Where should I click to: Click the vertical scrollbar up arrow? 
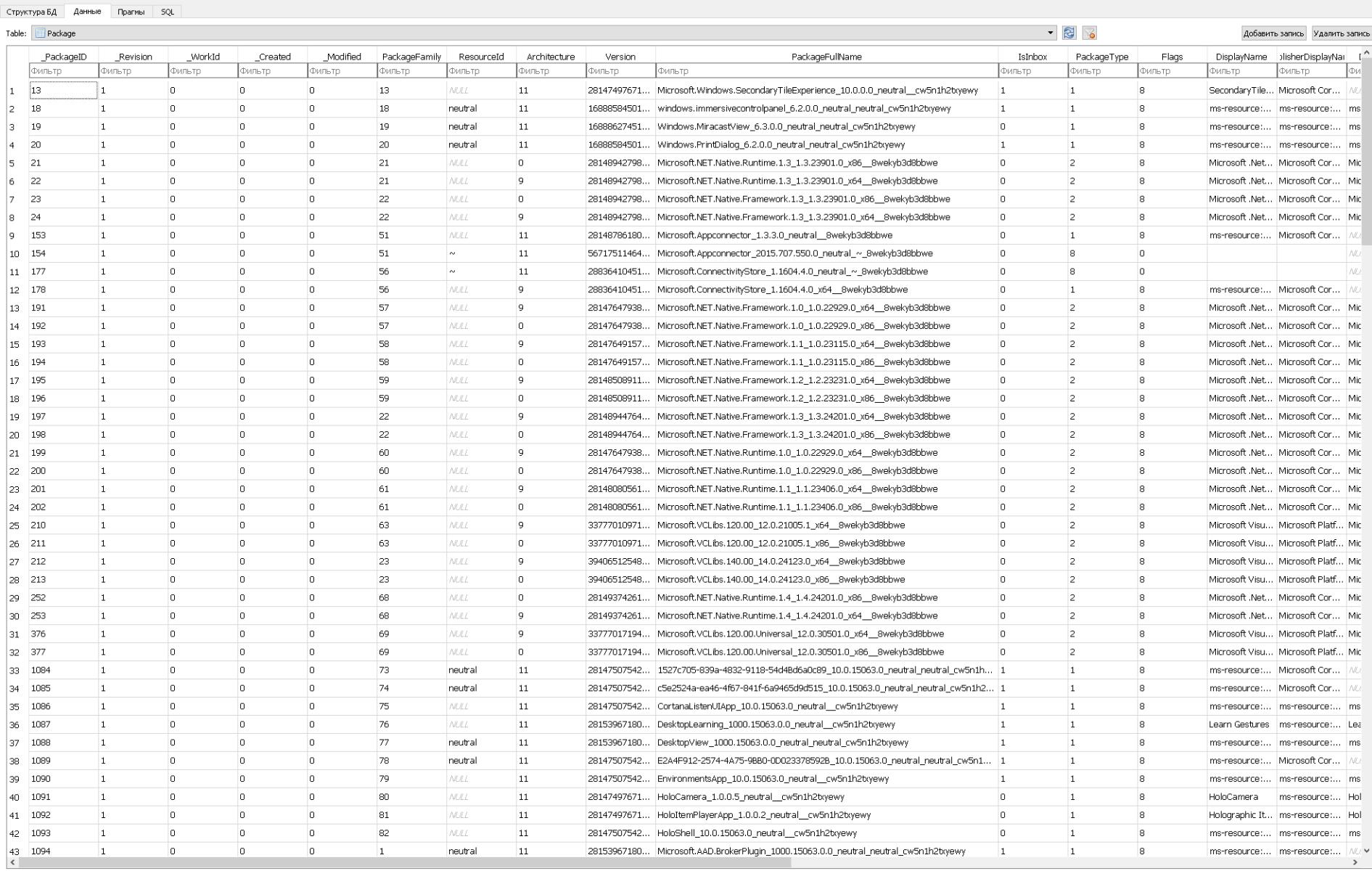1367,53
